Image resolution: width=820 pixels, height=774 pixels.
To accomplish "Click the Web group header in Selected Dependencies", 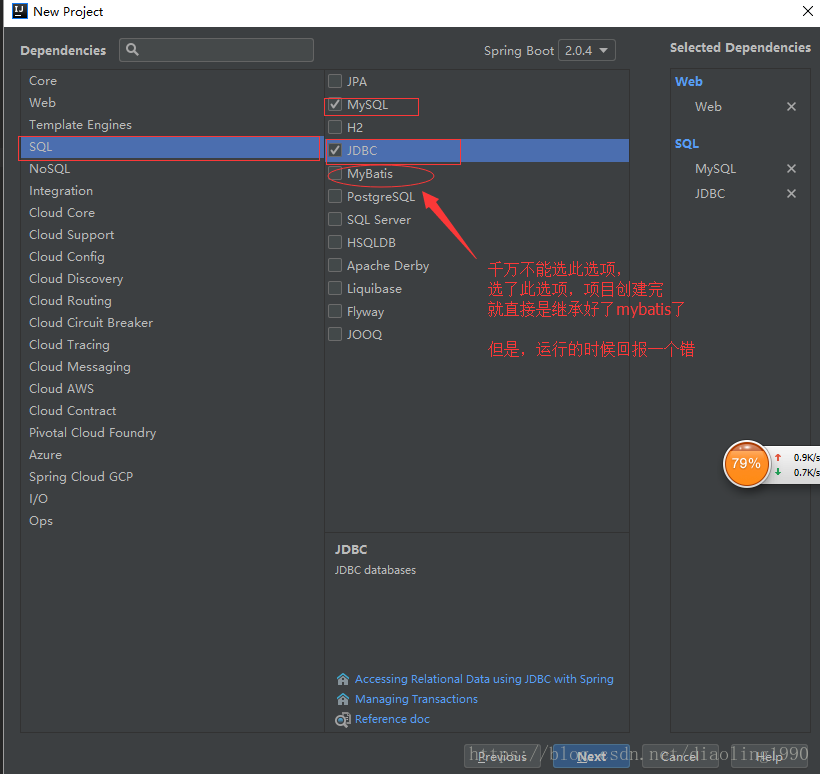I will click(x=688, y=82).
